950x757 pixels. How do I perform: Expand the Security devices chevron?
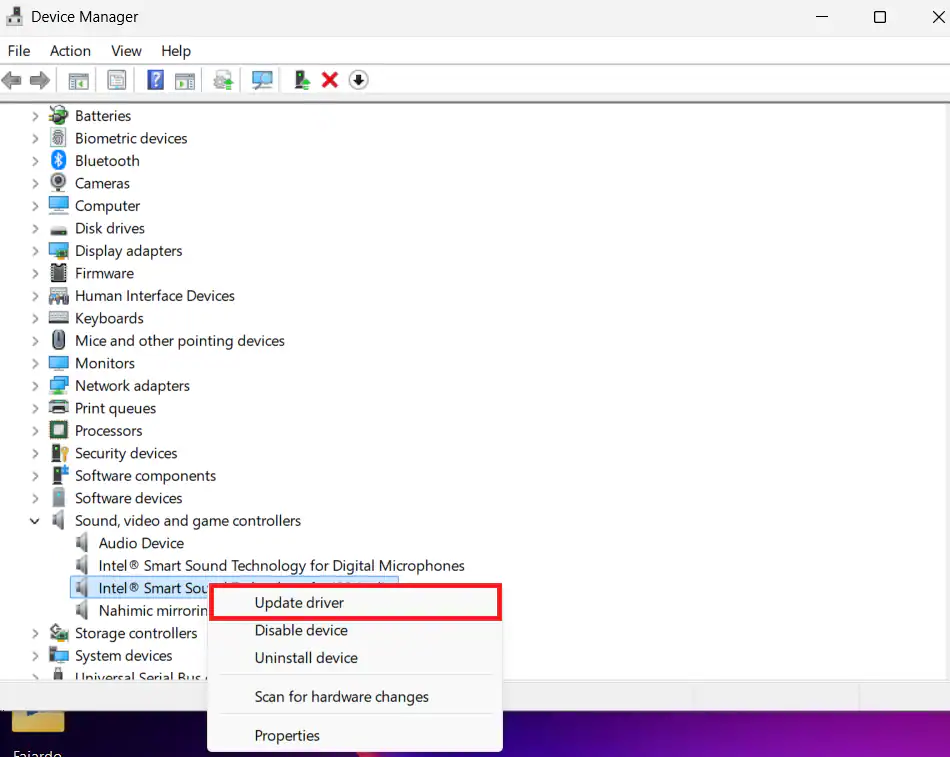click(x=35, y=453)
